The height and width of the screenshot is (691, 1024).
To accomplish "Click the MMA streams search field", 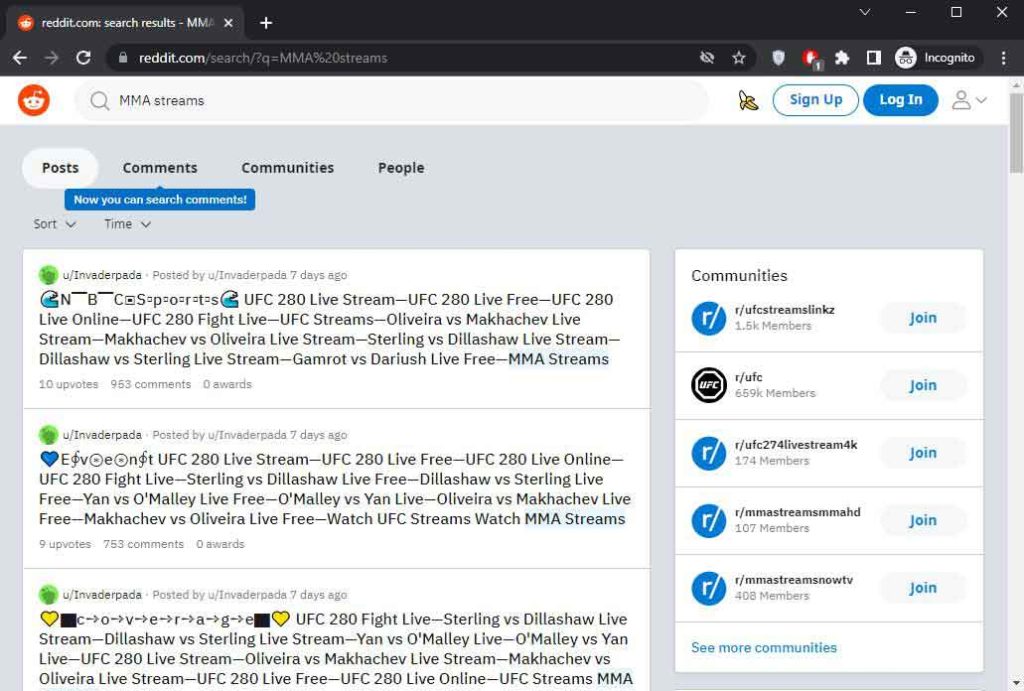I will [x=392, y=101].
